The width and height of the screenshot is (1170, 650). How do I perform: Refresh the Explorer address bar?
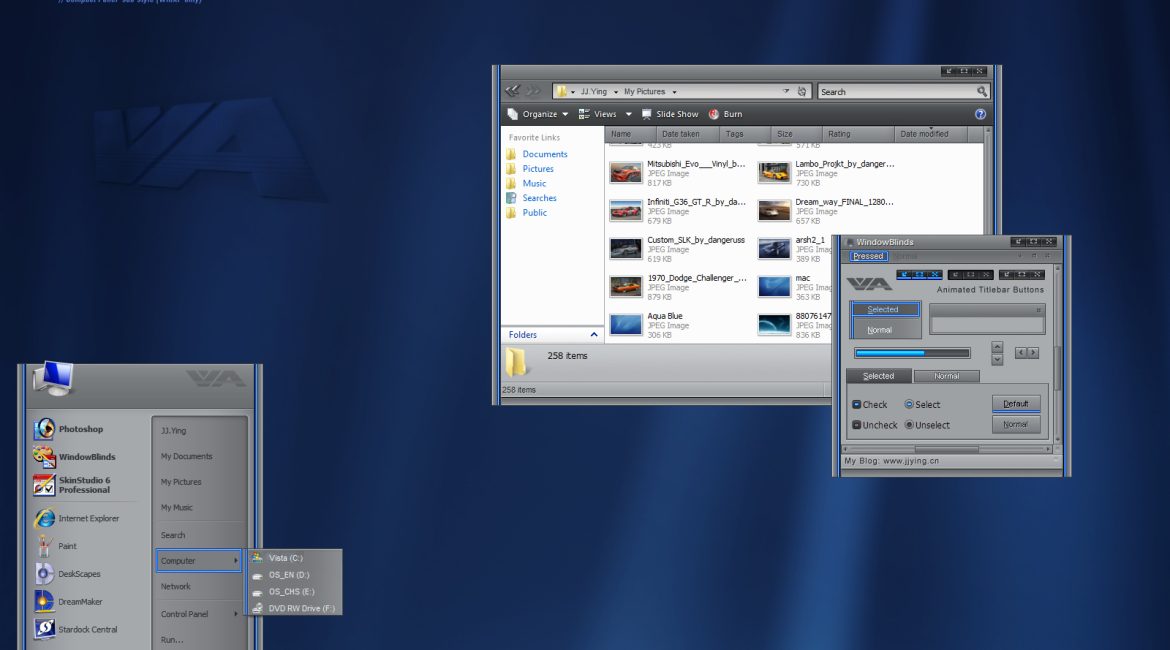tap(801, 91)
